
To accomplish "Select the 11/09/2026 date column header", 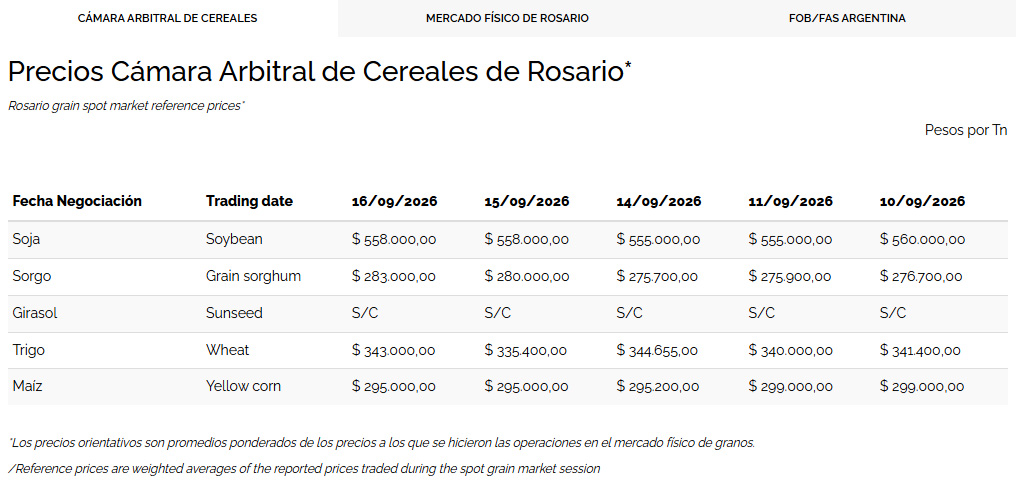I will click(x=791, y=201).
